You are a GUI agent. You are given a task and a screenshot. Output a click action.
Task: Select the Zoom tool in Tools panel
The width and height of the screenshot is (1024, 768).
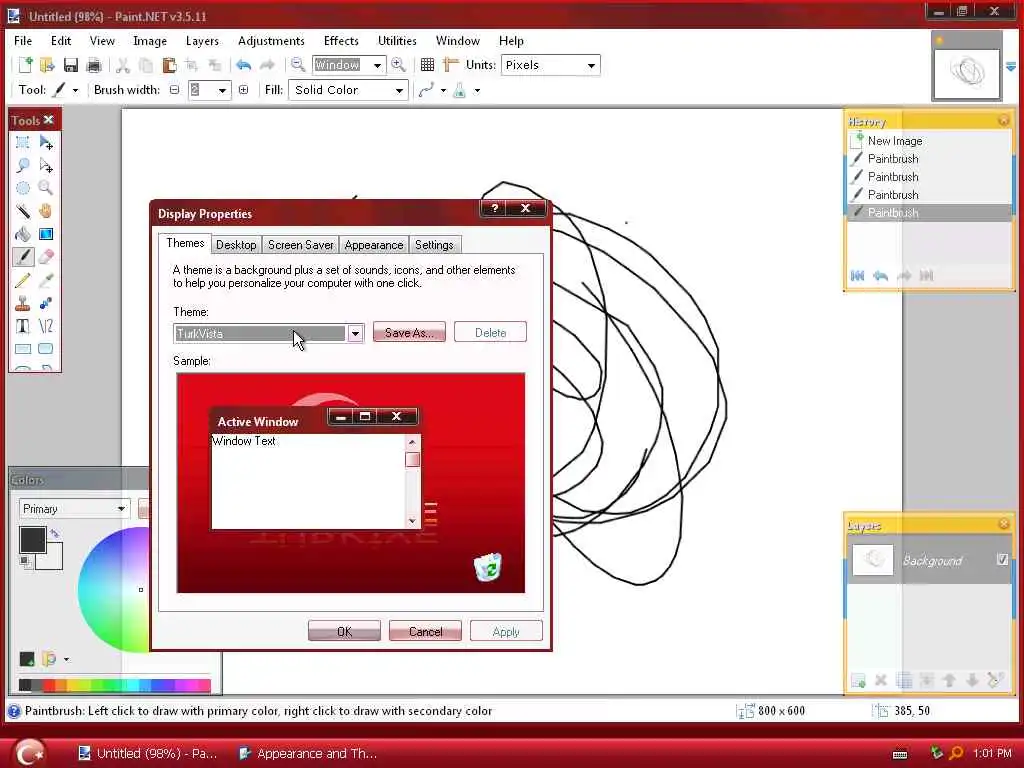46,188
